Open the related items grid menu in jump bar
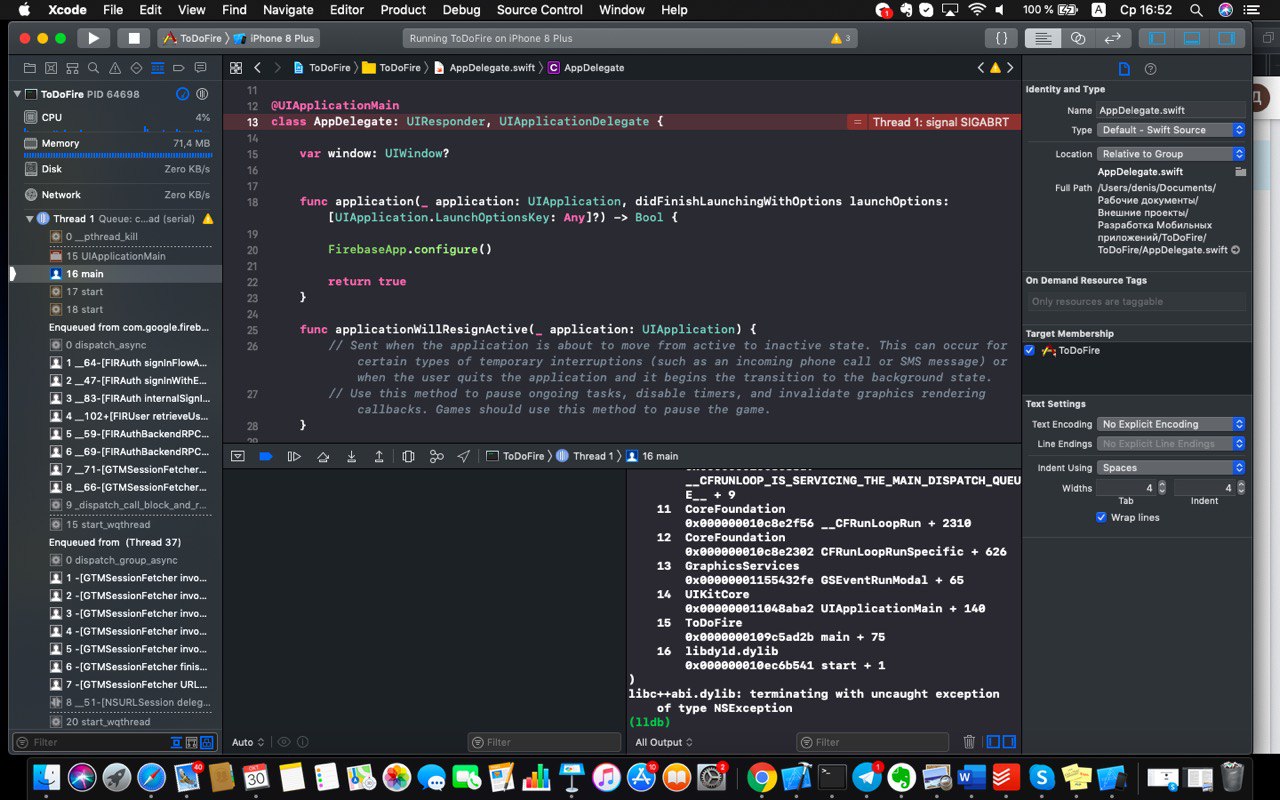Image resolution: width=1280 pixels, height=800 pixels. [x=236, y=68]
